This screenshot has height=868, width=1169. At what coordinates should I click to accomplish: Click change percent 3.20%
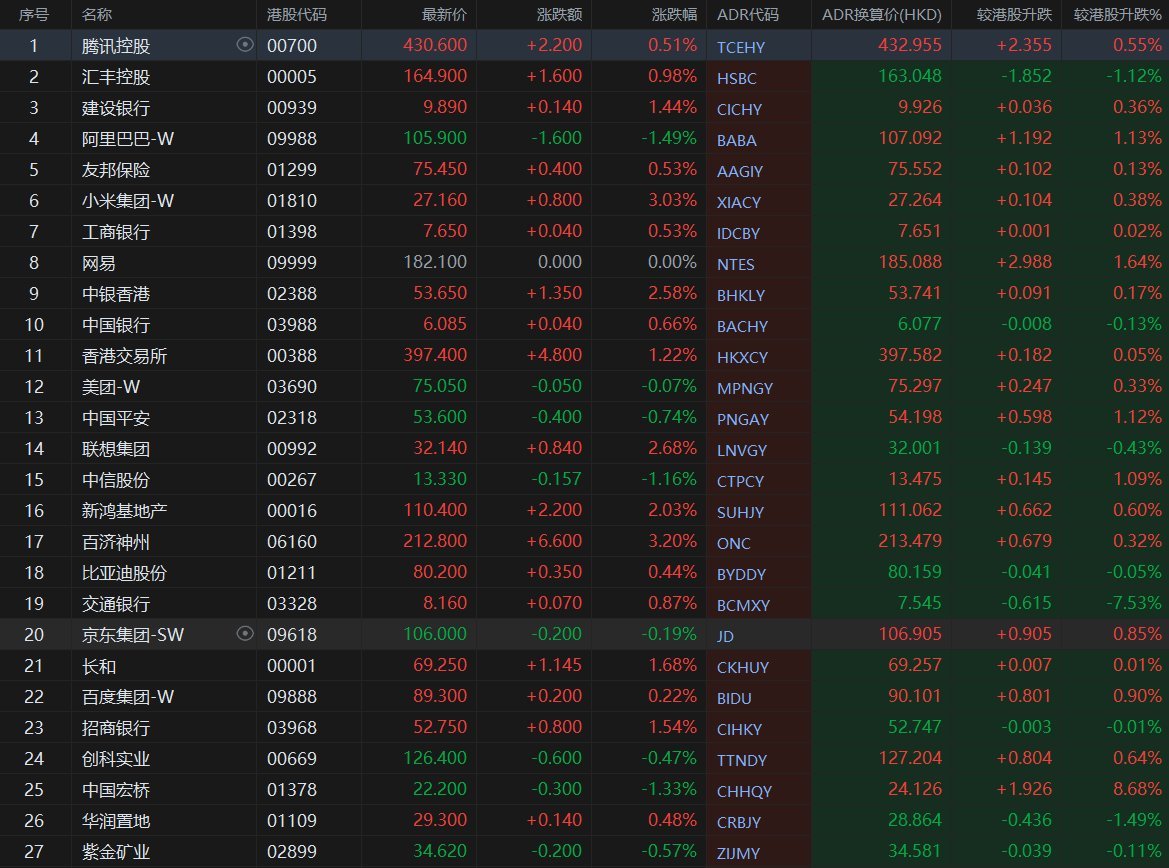pos(672,541)
